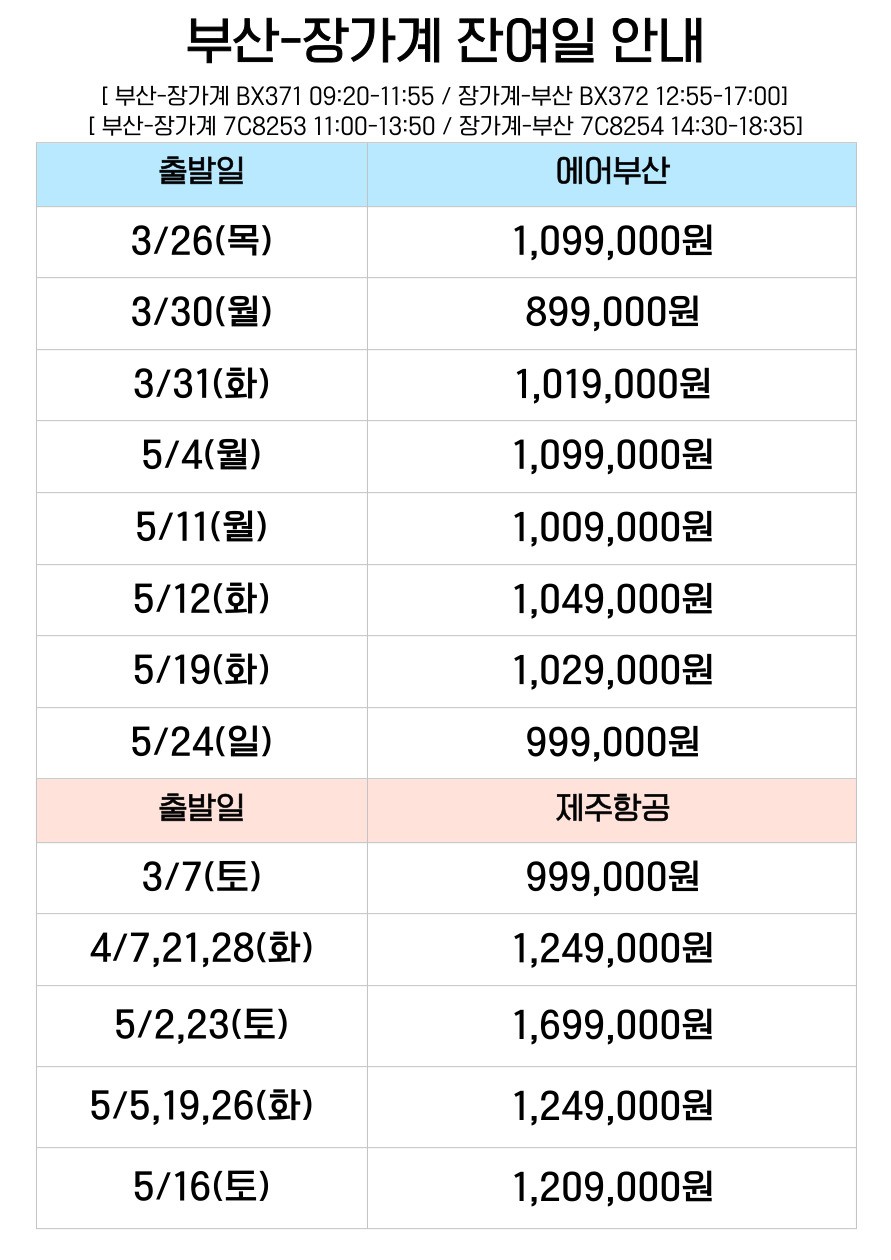Click the 7C8253 flight schedule line
891x1260 pixels.
tap(445, 125)
